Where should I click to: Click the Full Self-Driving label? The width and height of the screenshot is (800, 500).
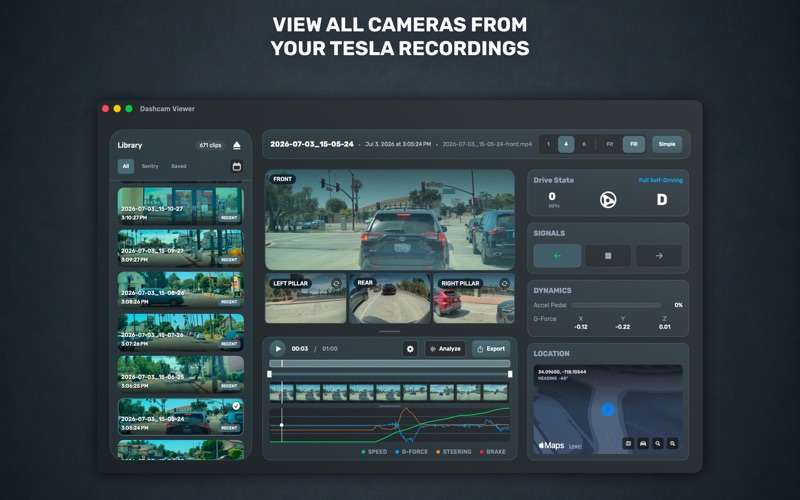[660, 180]
